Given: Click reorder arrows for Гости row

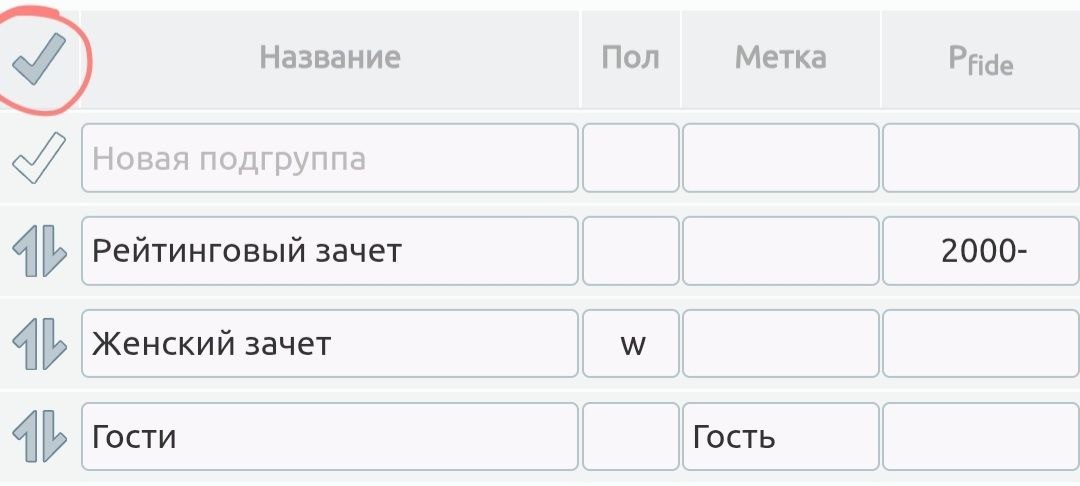Looking at the screenshot, I should tap(39, 437).
